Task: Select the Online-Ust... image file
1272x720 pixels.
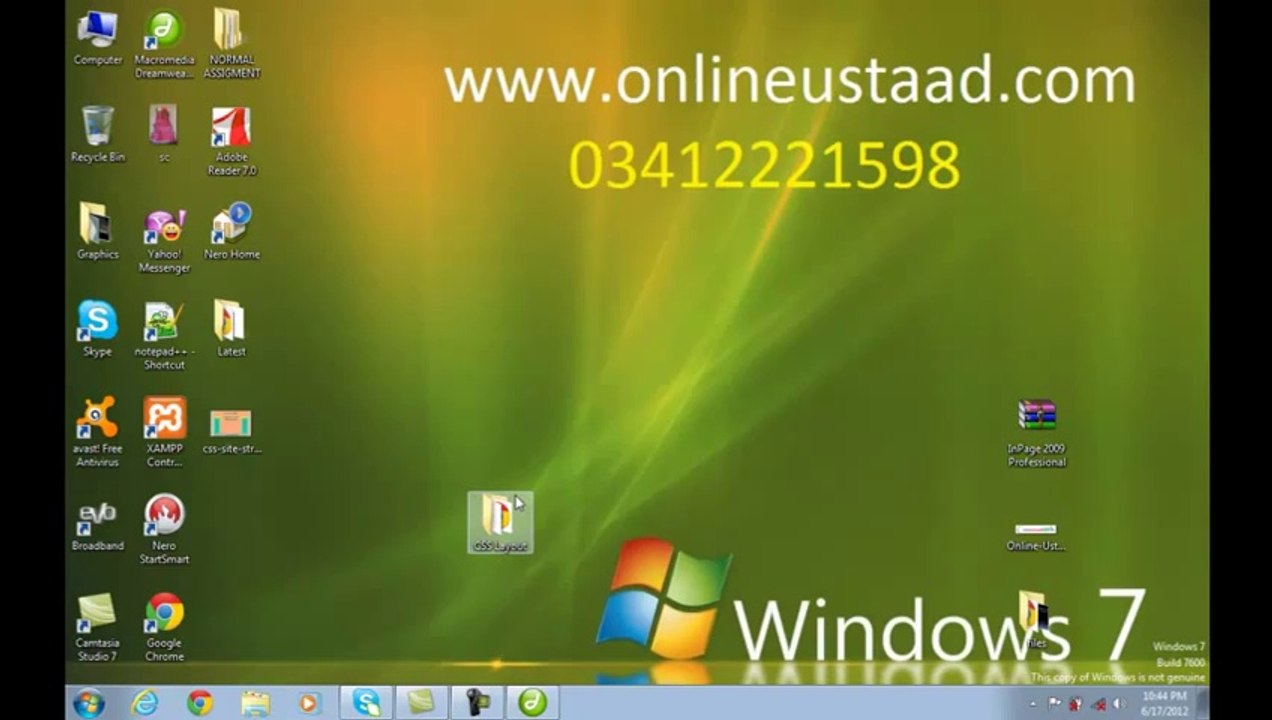Action: coord(1036,536)
